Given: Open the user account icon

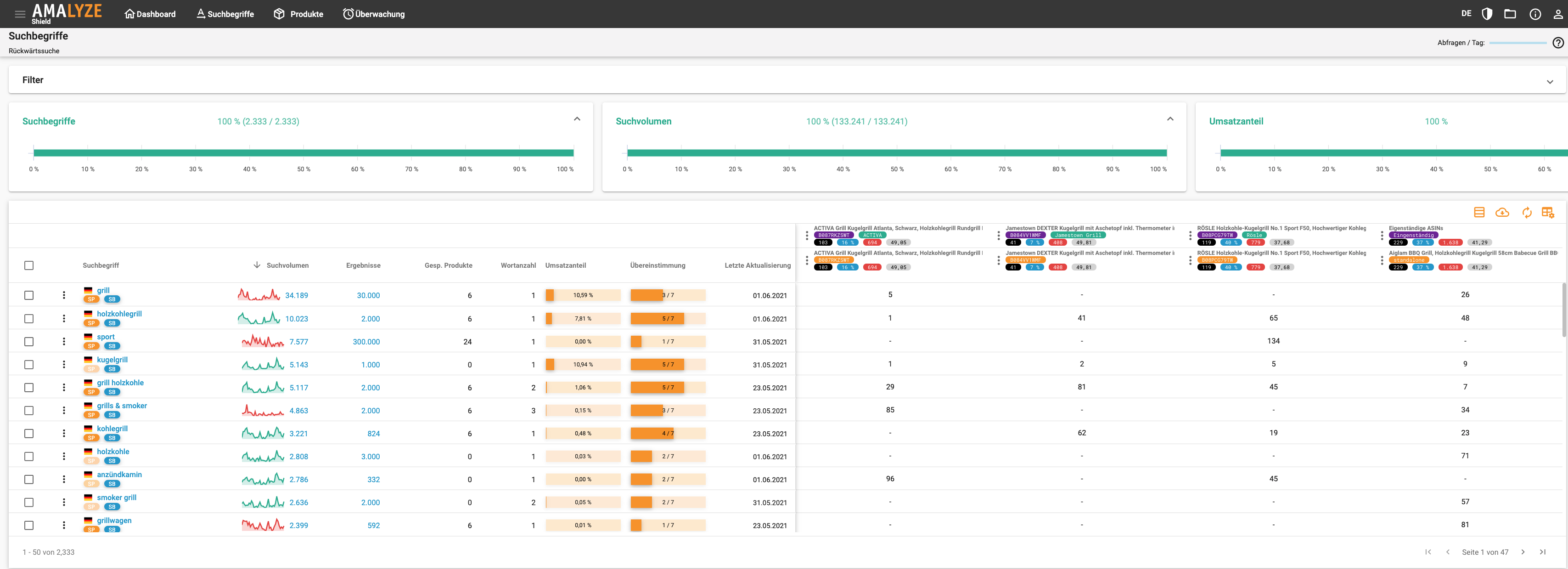Looking at the screenshot, I should pos(1557,14).
